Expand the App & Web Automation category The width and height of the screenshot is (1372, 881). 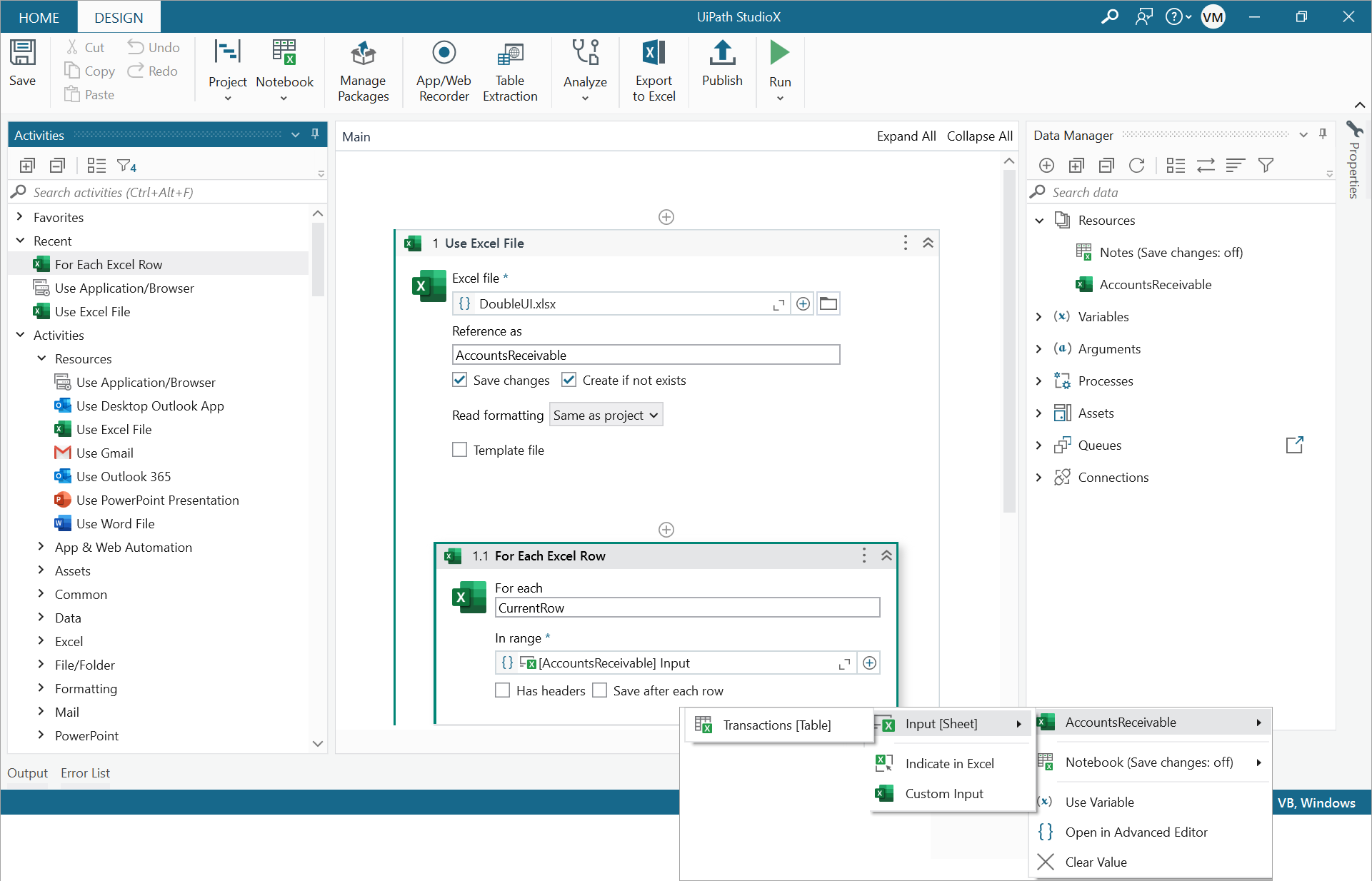pyautogui.click(x=41, y=547)
